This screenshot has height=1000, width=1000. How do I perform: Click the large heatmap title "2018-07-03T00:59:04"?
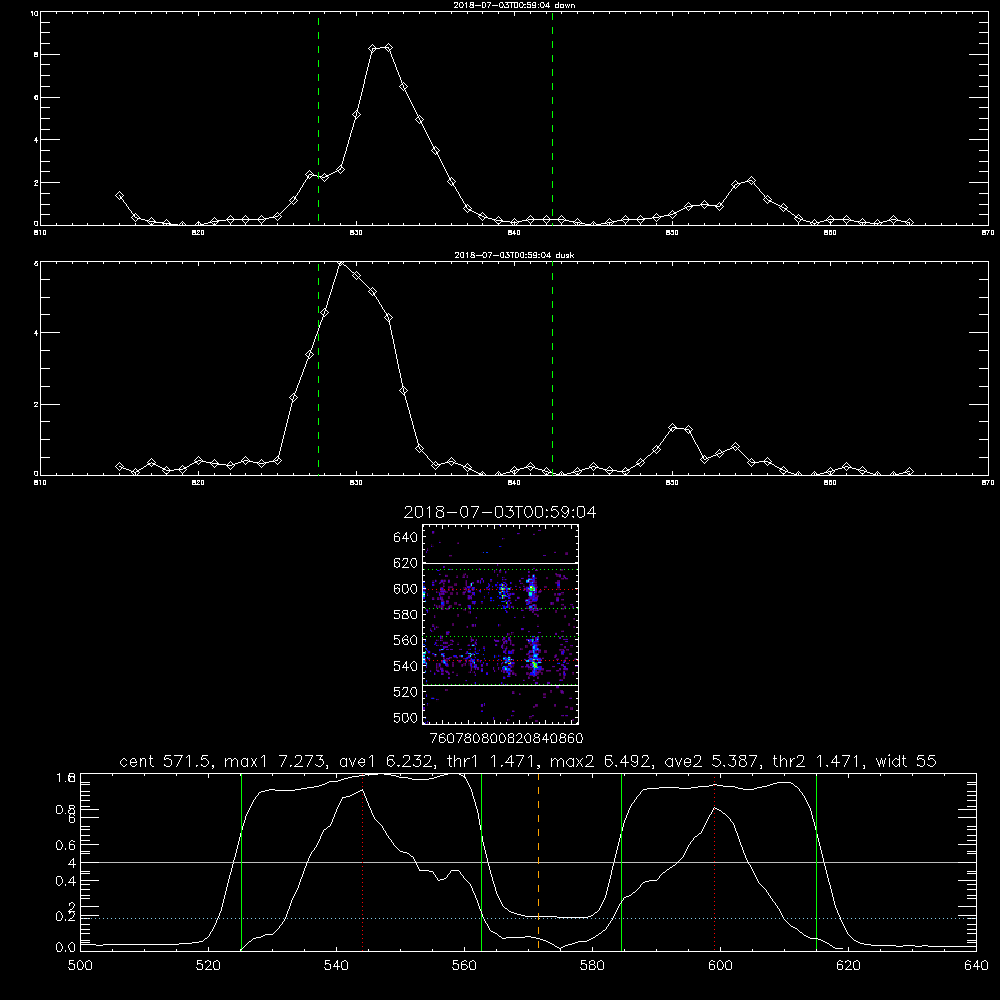pos(500,512)
